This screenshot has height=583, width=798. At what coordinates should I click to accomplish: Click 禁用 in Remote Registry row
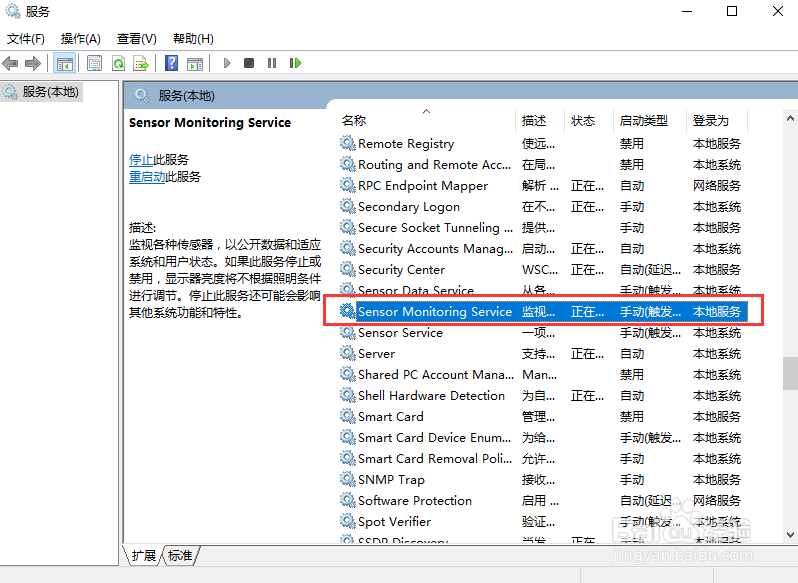click(x=632, y=143)
